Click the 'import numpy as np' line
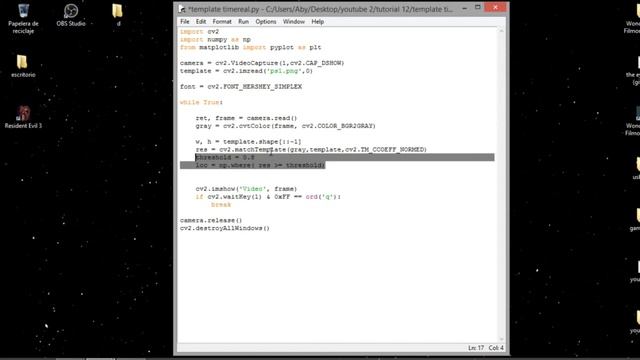Screen dimensions: 640x360 (x=216, y=40)
